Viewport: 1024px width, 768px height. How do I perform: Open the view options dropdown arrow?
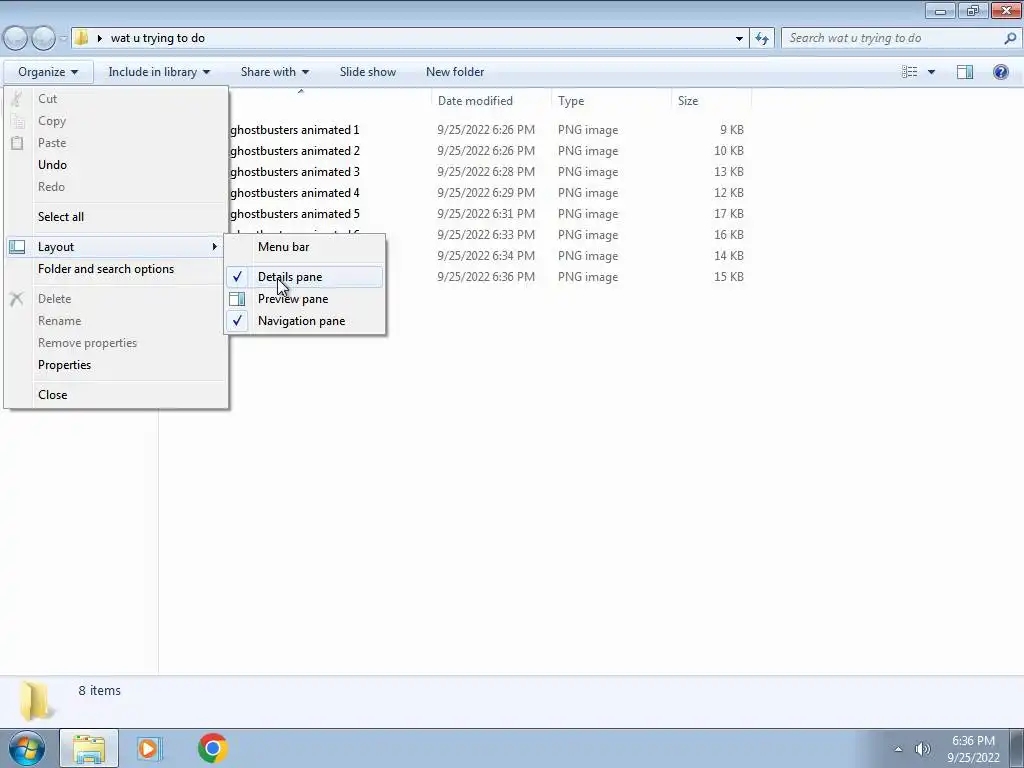pyautogui.click(x=931, y=72)
